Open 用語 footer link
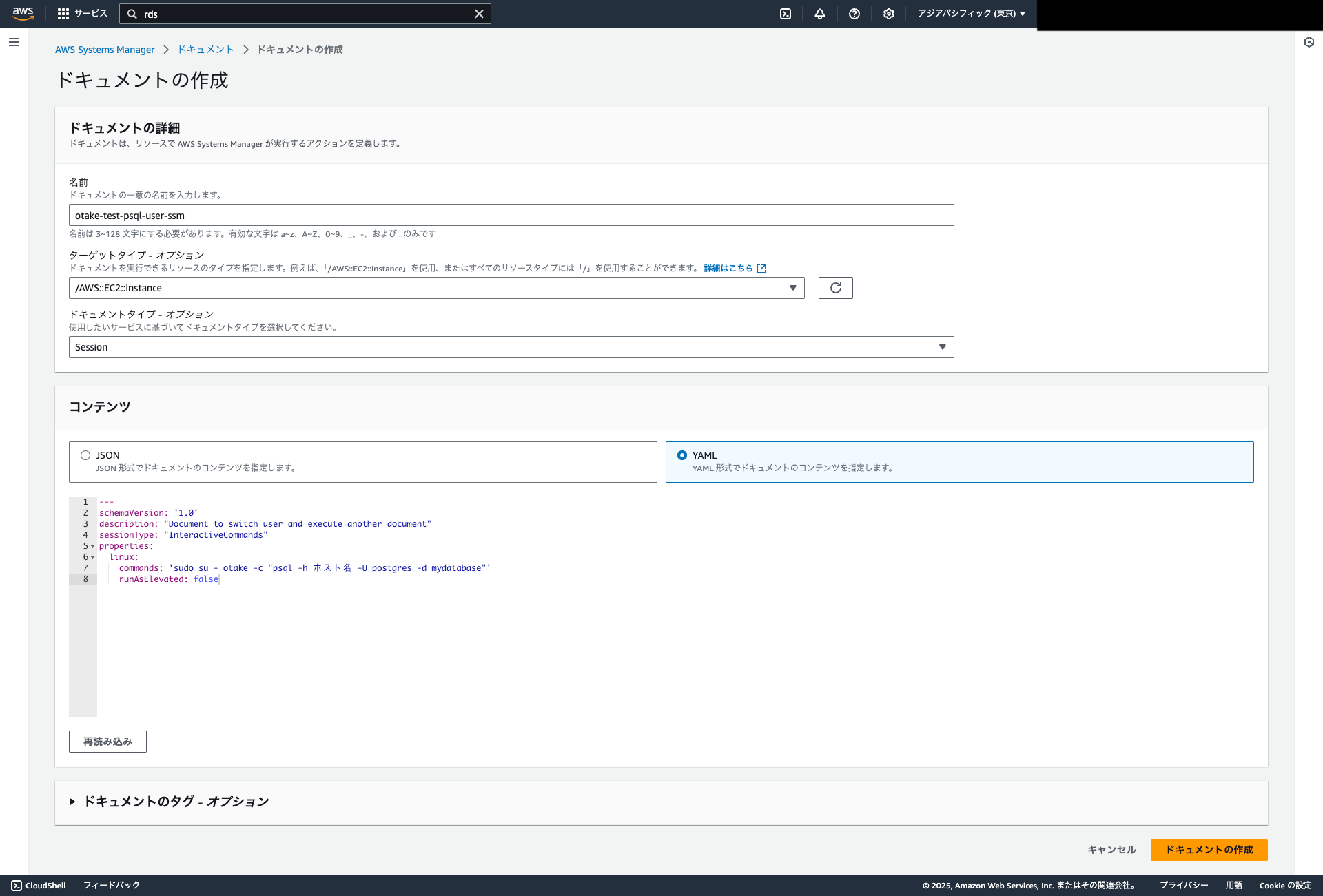 coord(1233,886)
